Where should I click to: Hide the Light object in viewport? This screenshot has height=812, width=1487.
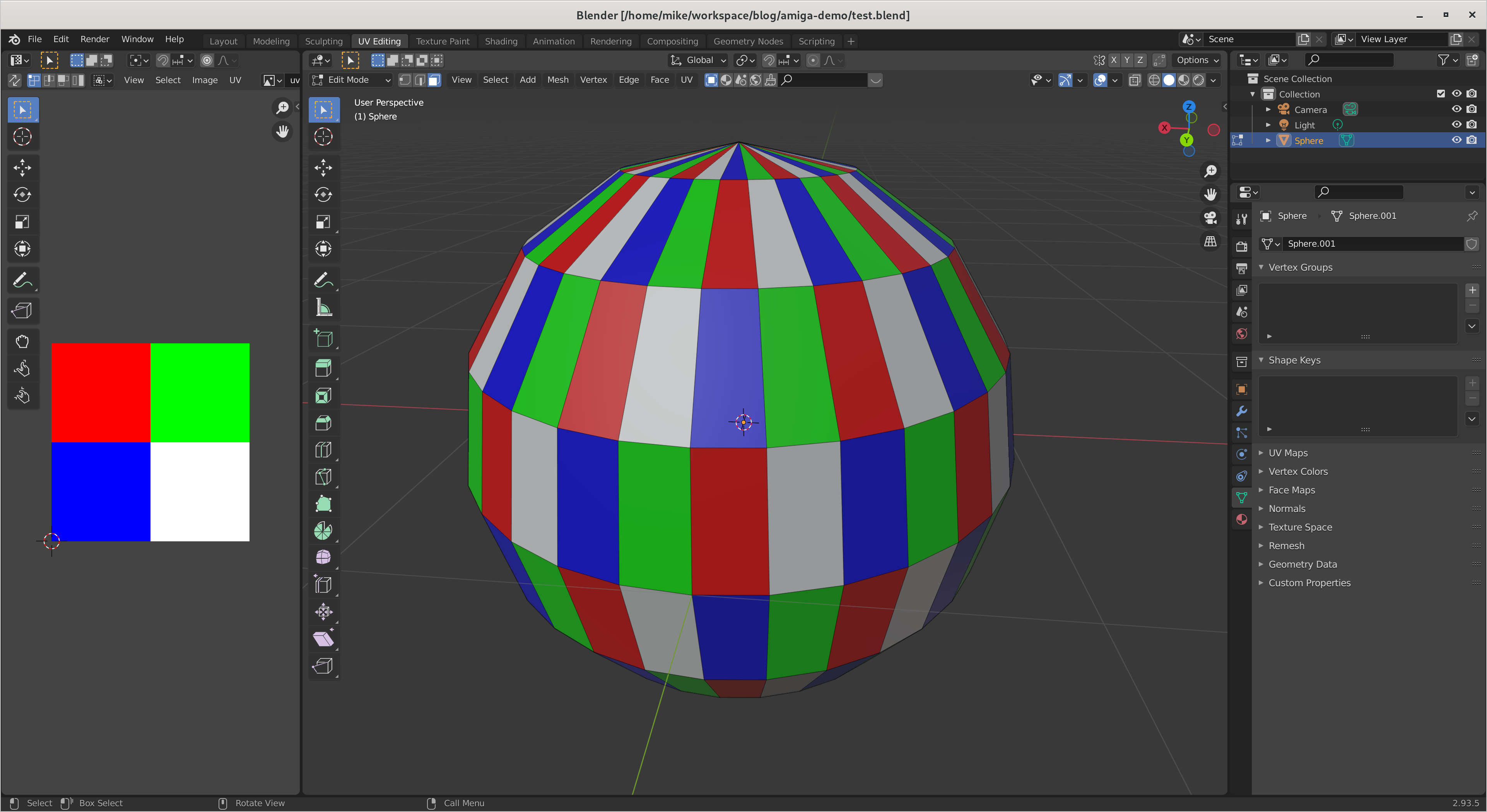[1456, 125]
